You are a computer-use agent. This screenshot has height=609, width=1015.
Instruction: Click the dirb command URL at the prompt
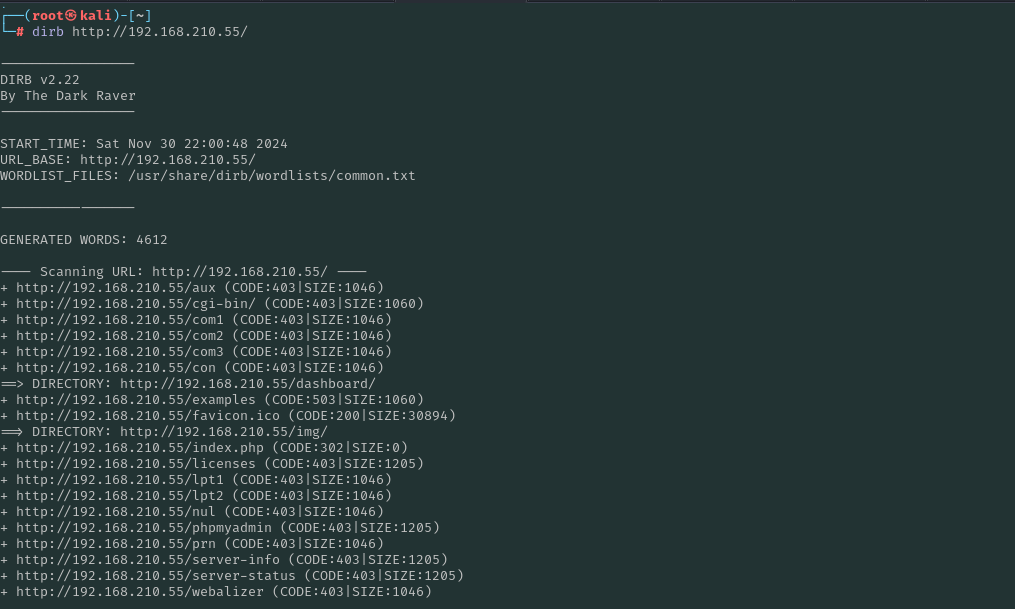click(x=159, y=32)
